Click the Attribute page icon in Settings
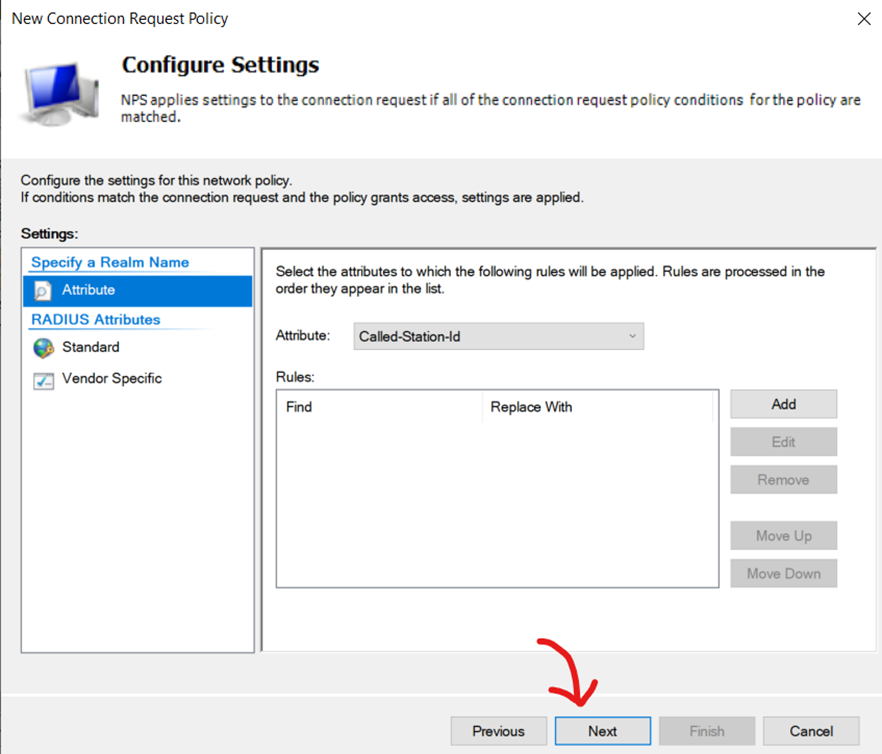 tap(43, 290)
